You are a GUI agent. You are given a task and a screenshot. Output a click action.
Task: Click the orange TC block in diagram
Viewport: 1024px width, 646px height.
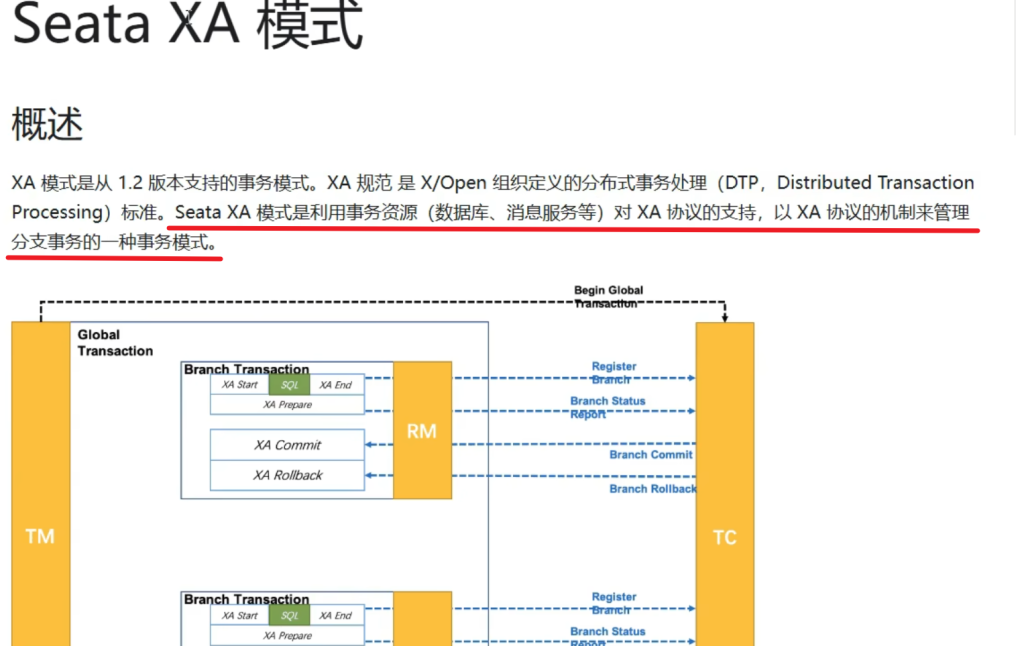(724, 537)
